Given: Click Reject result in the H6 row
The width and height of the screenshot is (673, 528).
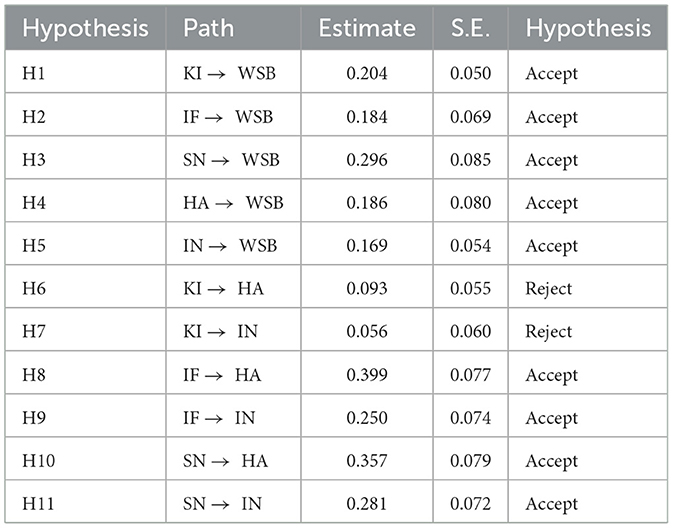Looking at the screenshot, I should (549, 289).
